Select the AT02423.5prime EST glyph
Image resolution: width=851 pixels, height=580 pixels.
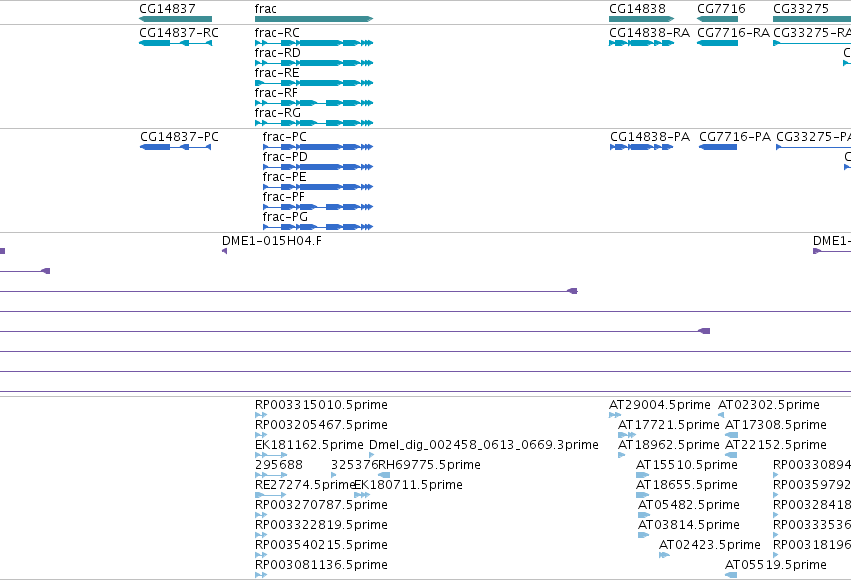(664, 555)
